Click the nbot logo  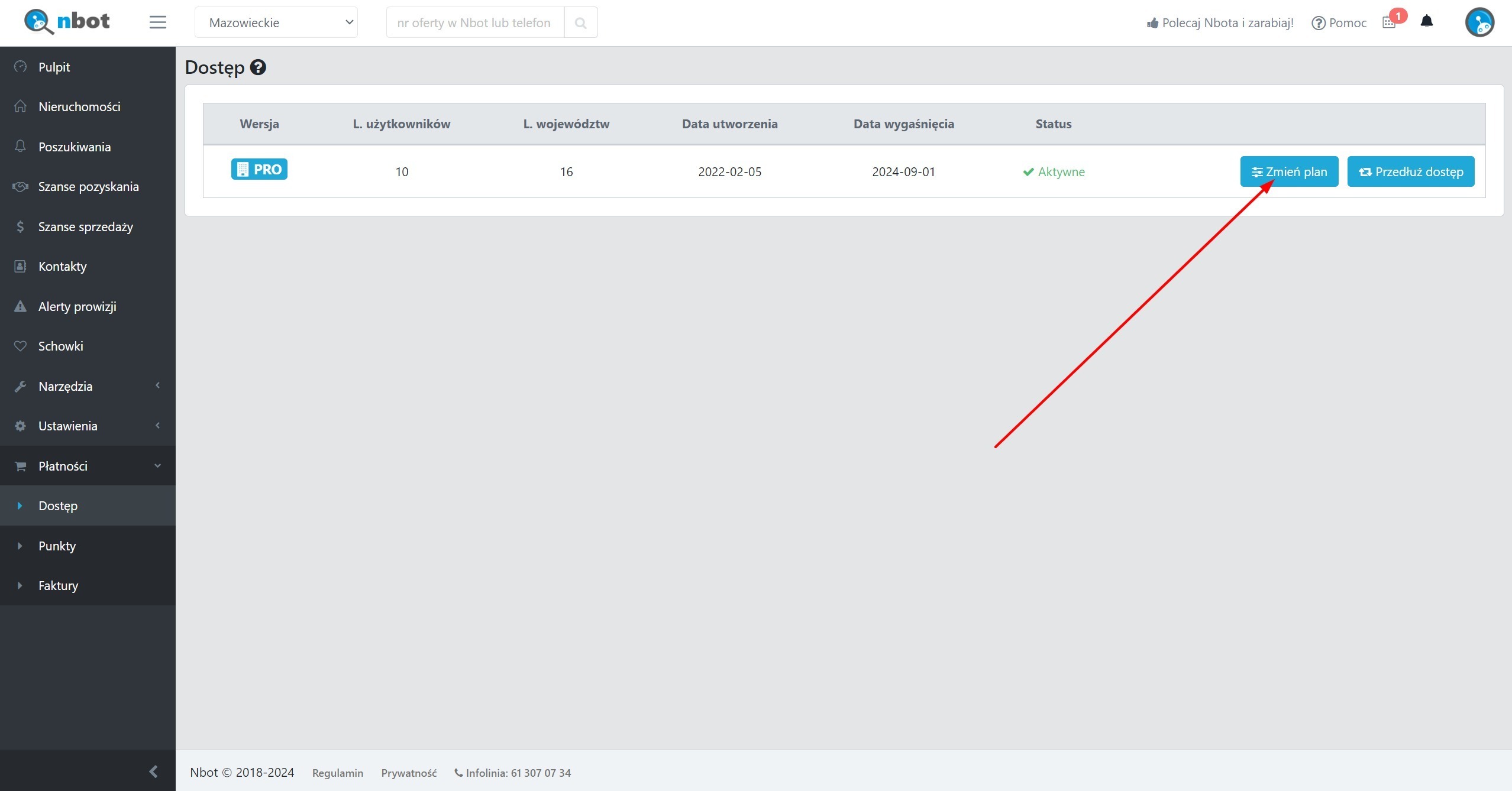tap(67, 22)
